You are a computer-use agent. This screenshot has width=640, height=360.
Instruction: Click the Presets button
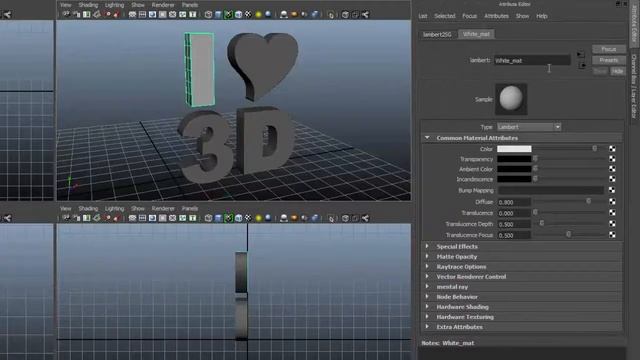tap(609, 60)
